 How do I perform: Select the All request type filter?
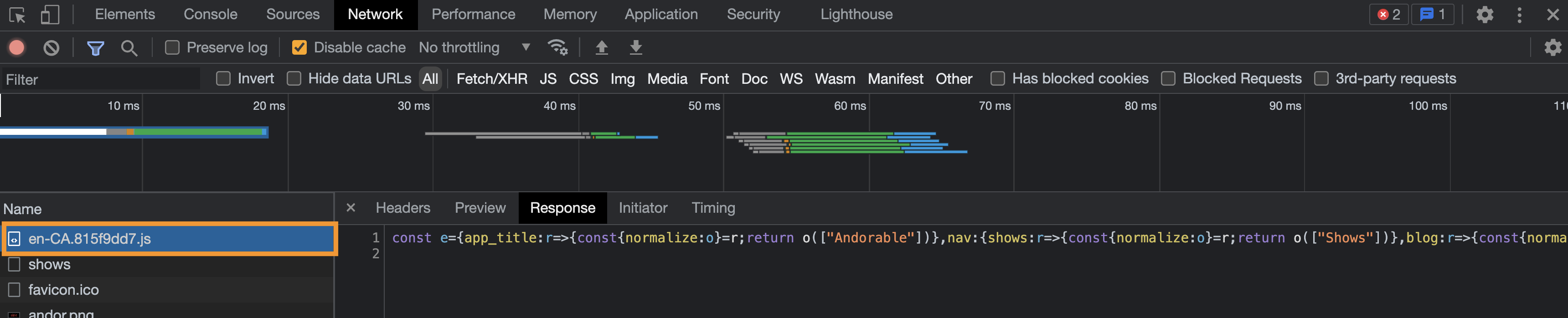point(430,78)
